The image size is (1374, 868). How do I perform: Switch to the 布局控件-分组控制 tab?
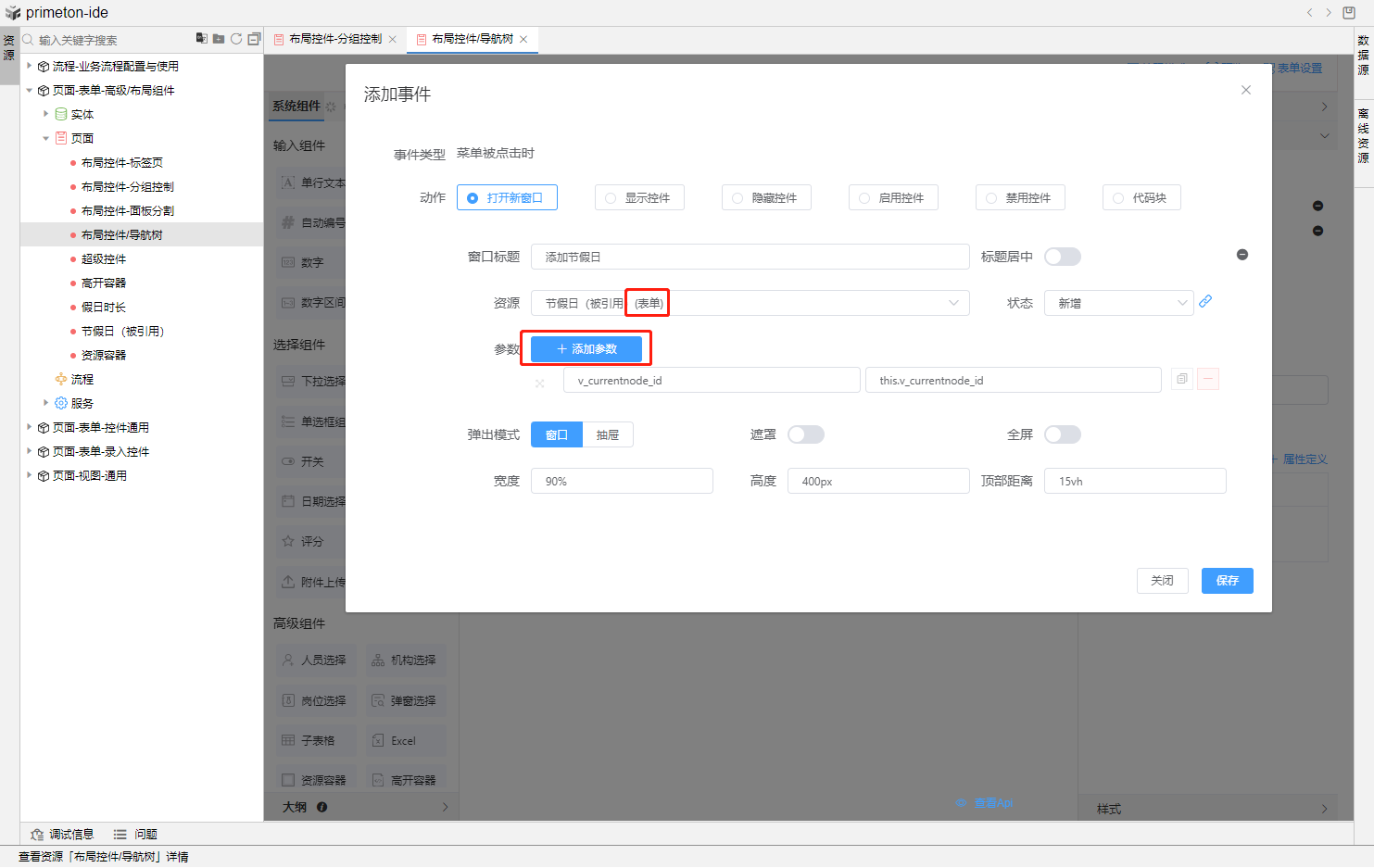tap(334, 39)
